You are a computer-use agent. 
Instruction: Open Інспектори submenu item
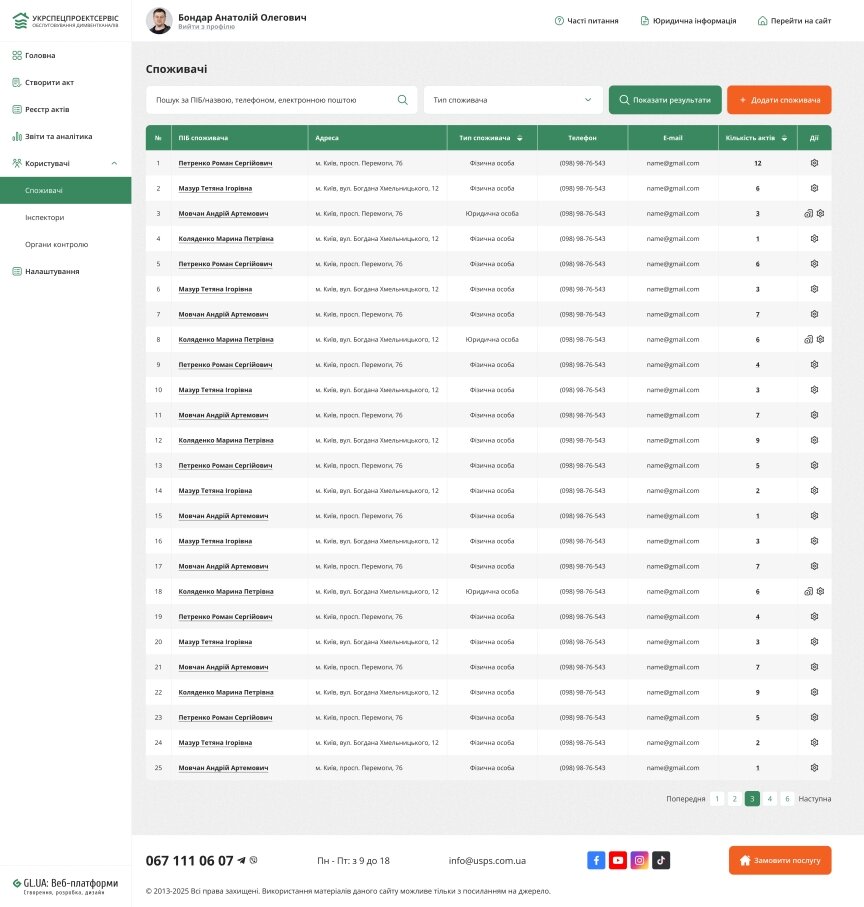pos(45,217)
